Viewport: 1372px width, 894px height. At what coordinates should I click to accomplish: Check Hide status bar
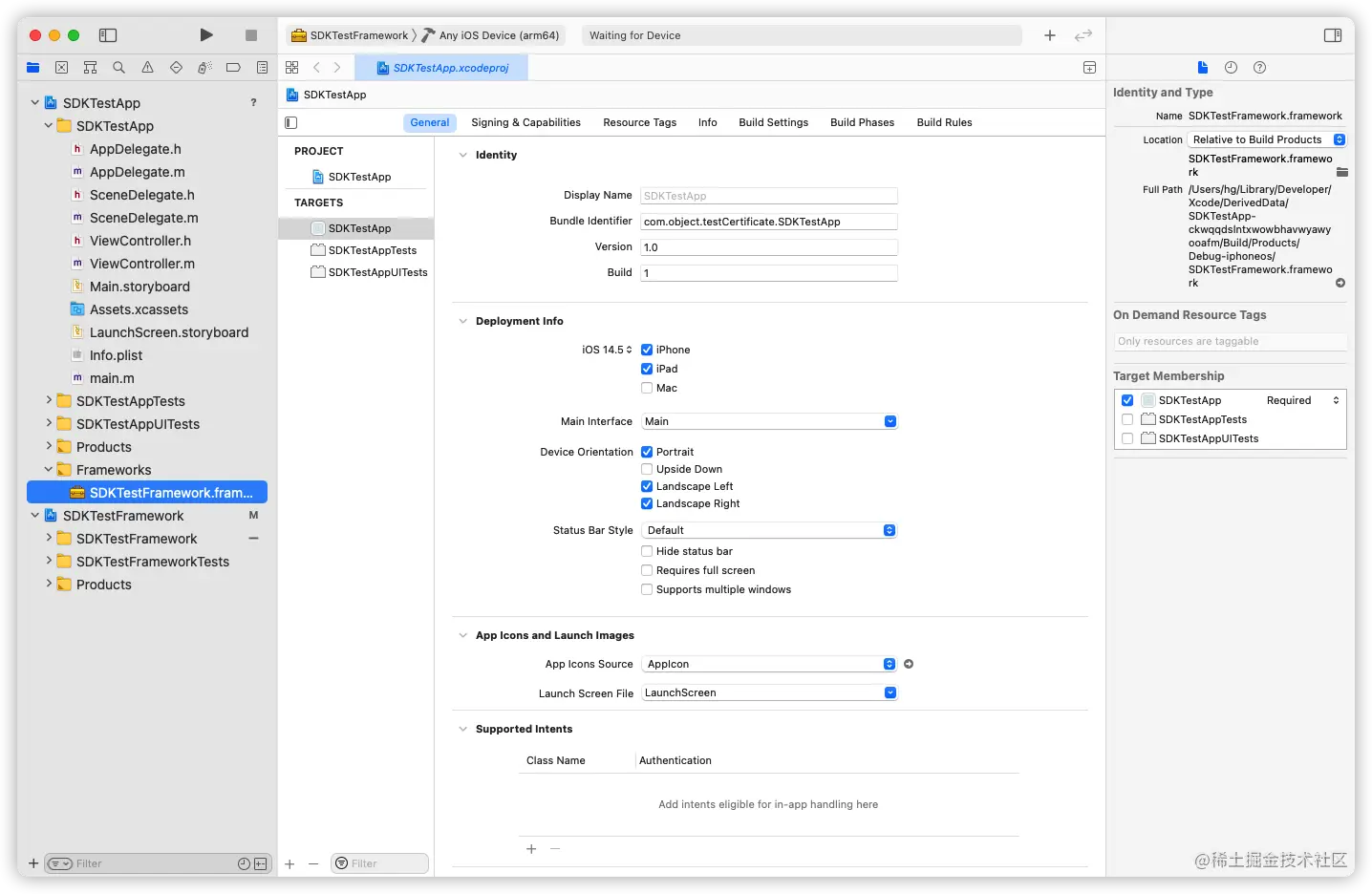[x=647, y=551]
